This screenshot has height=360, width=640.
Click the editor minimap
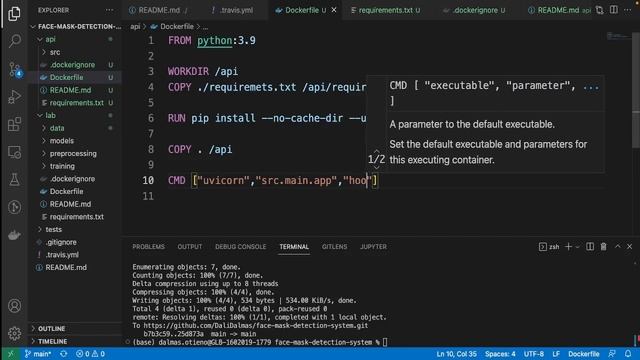coord(618,37)
